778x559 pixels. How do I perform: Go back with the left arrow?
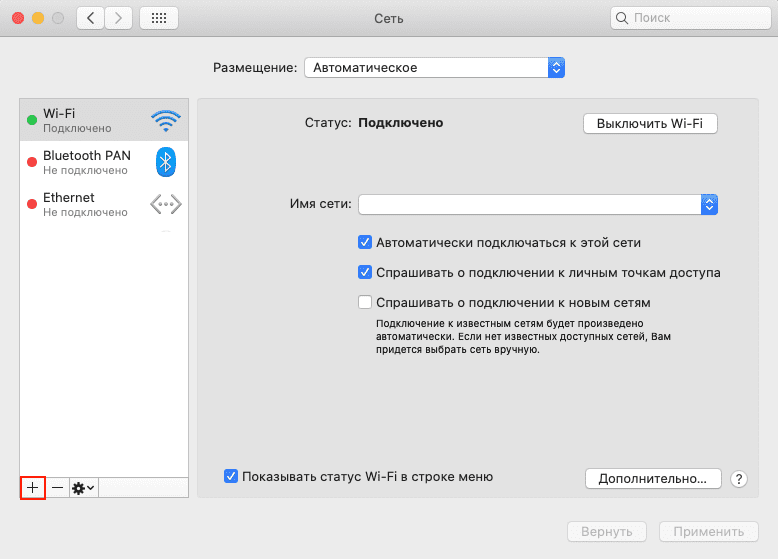click(90, 18)
